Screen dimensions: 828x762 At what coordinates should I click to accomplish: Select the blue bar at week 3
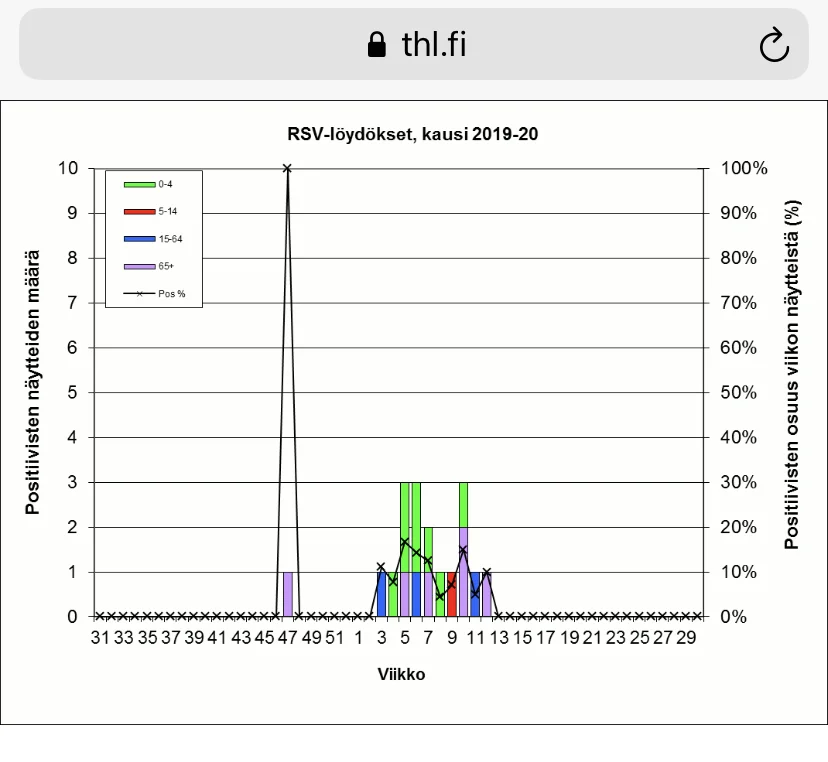(381, 594)
